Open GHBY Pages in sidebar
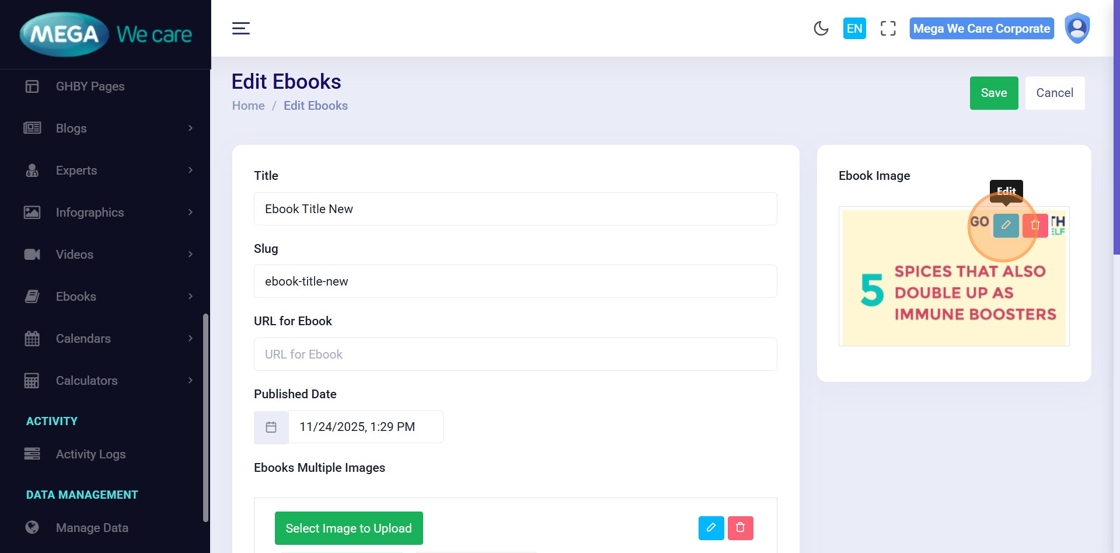Image resolution: width=1120 pixels, height=553 pixels. pyautogui.click(x=90, y=86)
